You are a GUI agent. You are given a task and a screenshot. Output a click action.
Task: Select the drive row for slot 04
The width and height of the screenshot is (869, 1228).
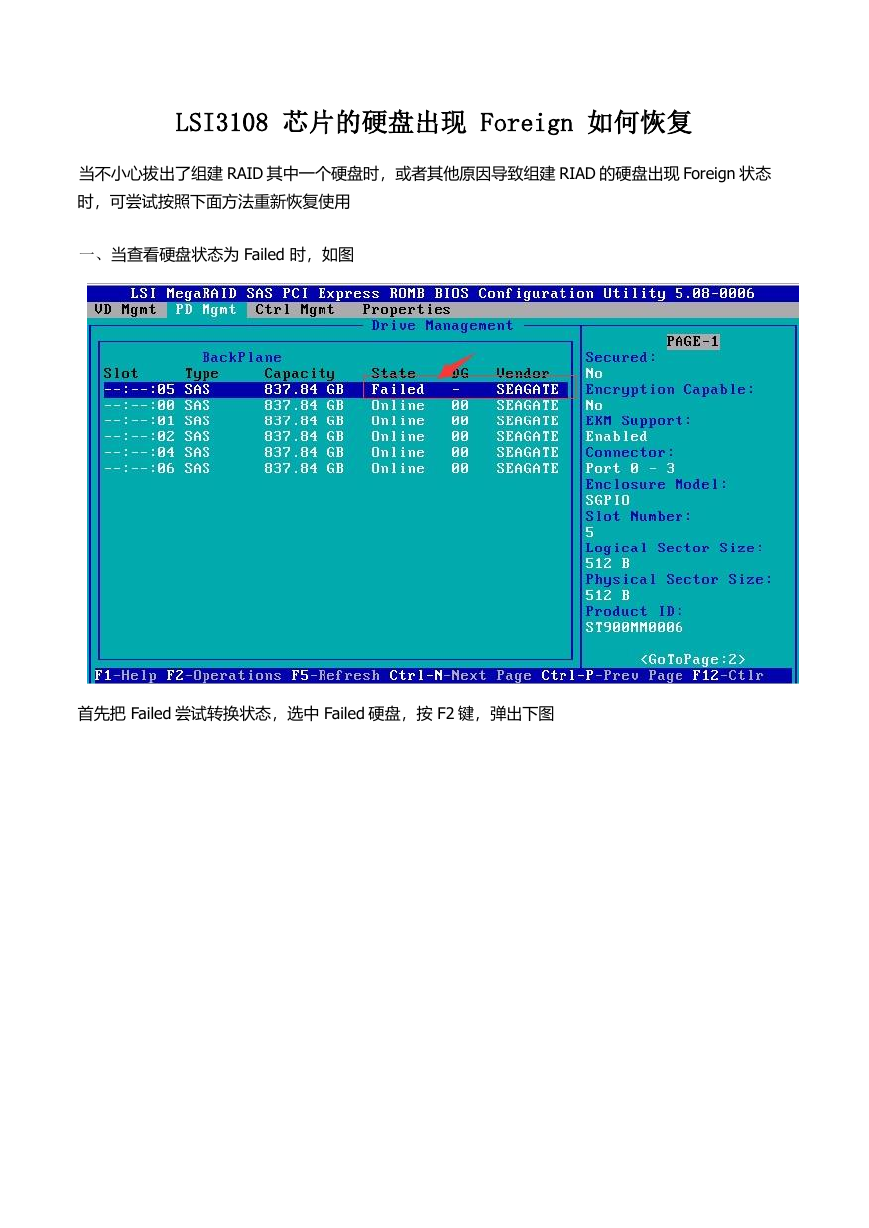coord(335,452)
